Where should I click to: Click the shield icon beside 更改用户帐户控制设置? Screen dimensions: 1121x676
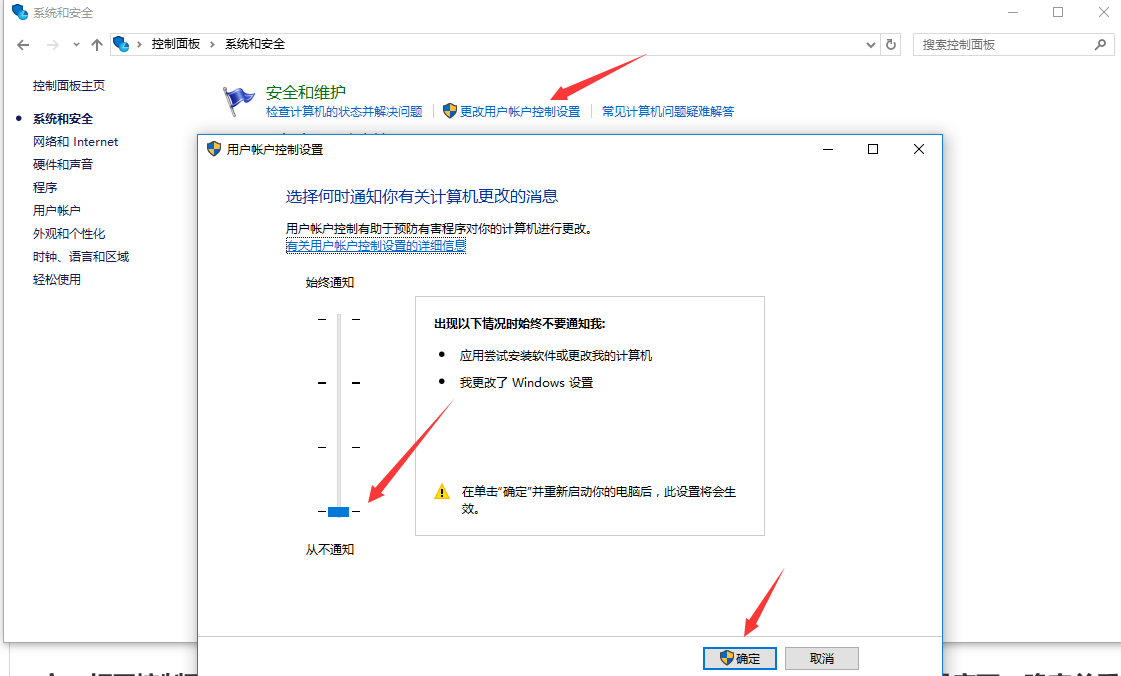click(x=450, y=111)
